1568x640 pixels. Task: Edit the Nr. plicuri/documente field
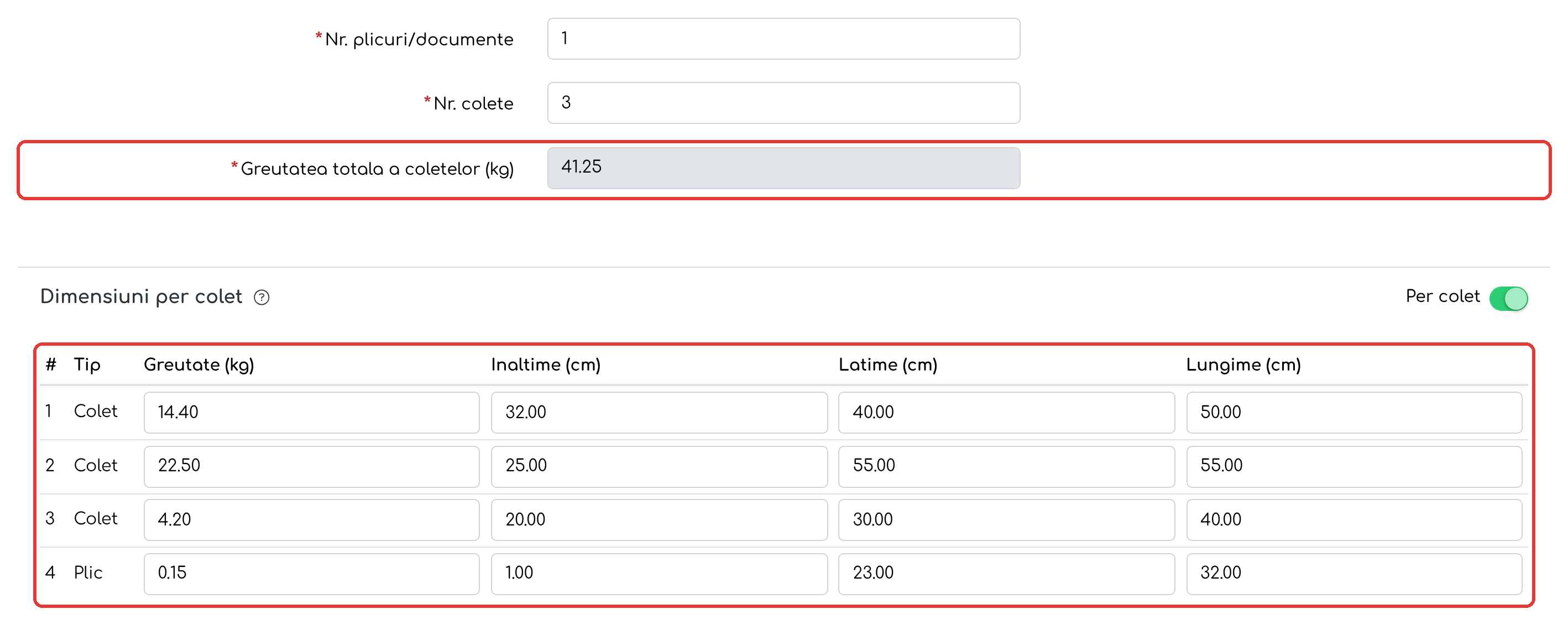[783, 39]
